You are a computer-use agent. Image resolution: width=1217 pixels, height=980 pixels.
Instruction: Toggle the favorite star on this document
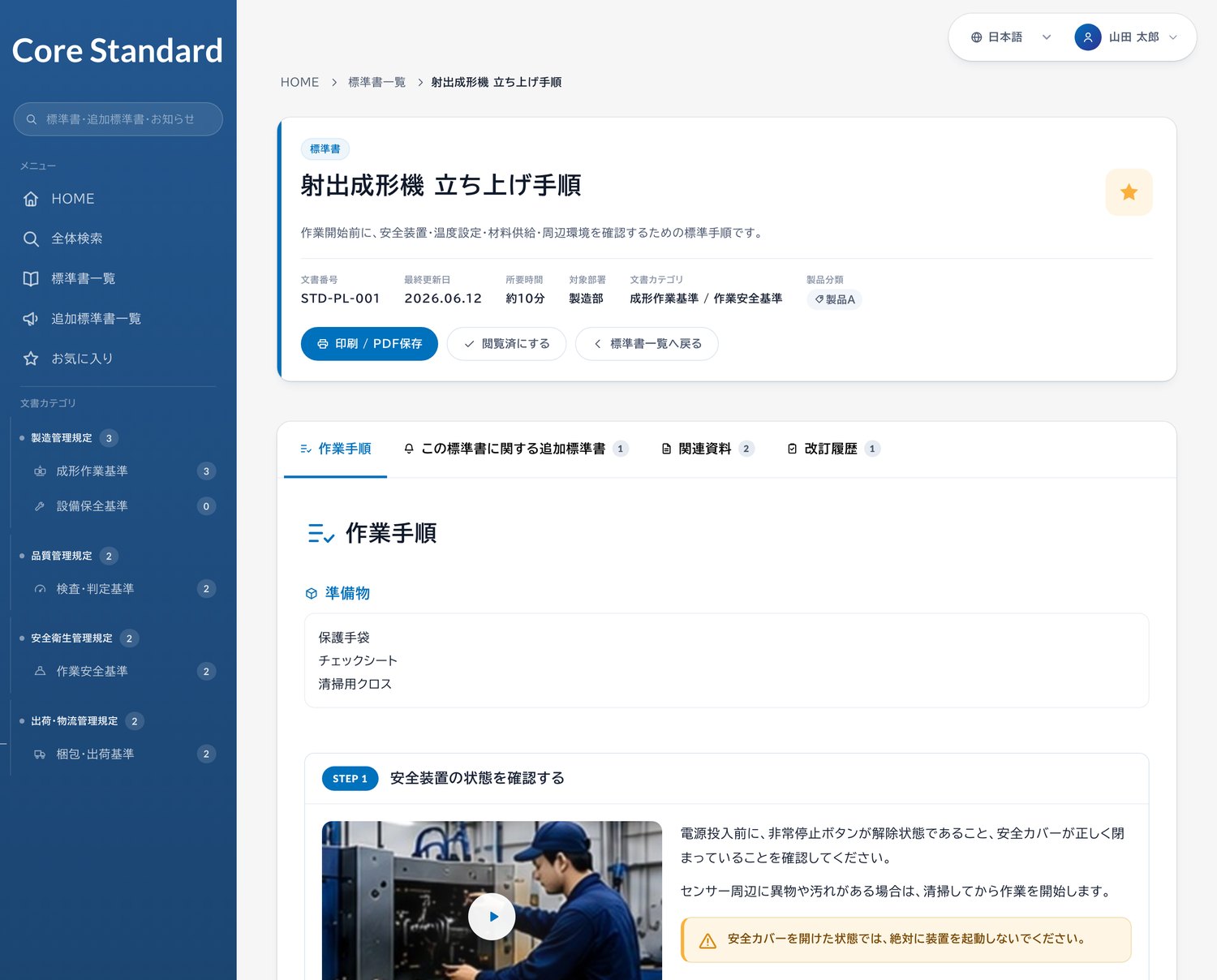coord(1129,192)
